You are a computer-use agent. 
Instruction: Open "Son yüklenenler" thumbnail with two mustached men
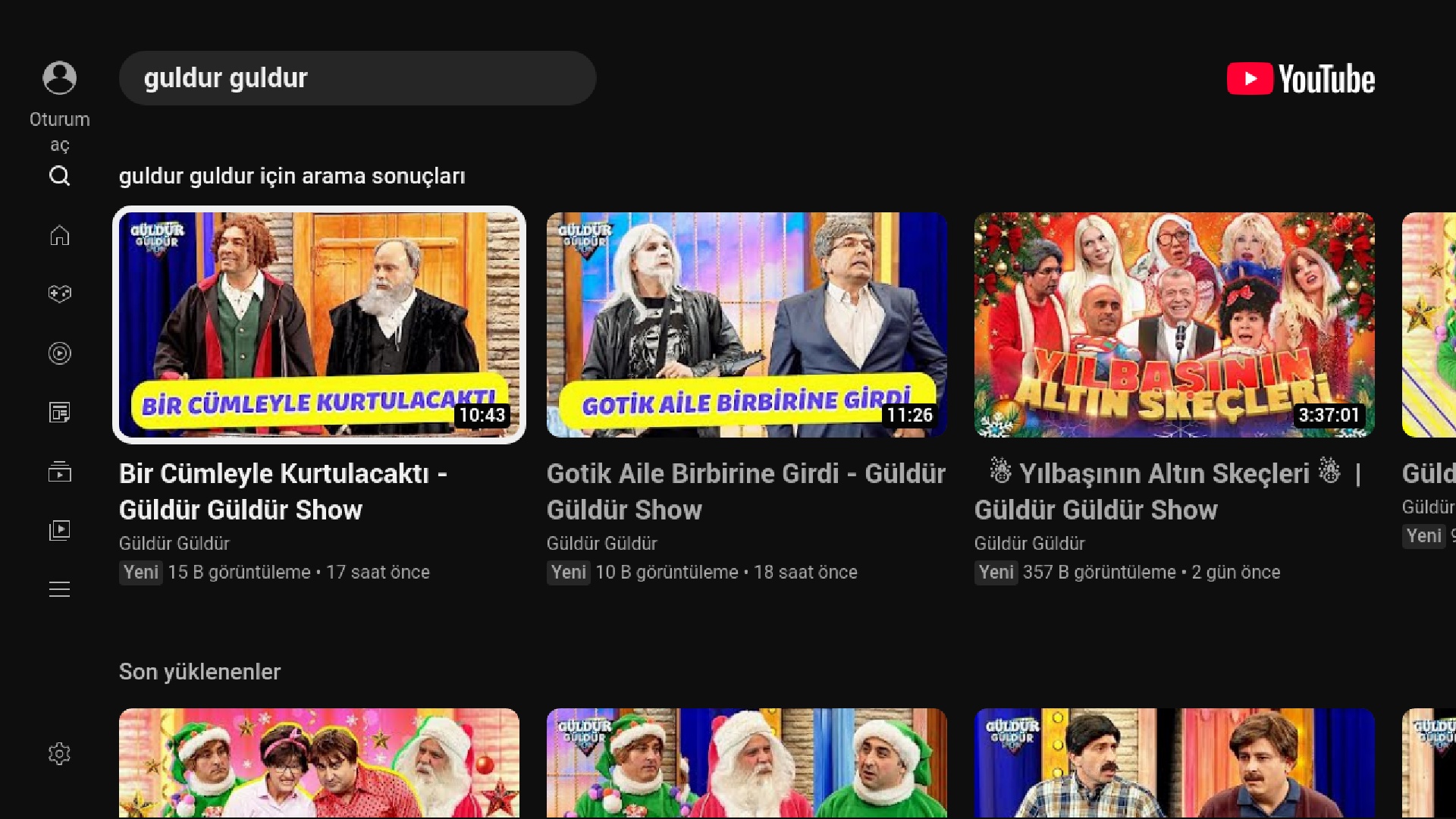click(1175, 764)
